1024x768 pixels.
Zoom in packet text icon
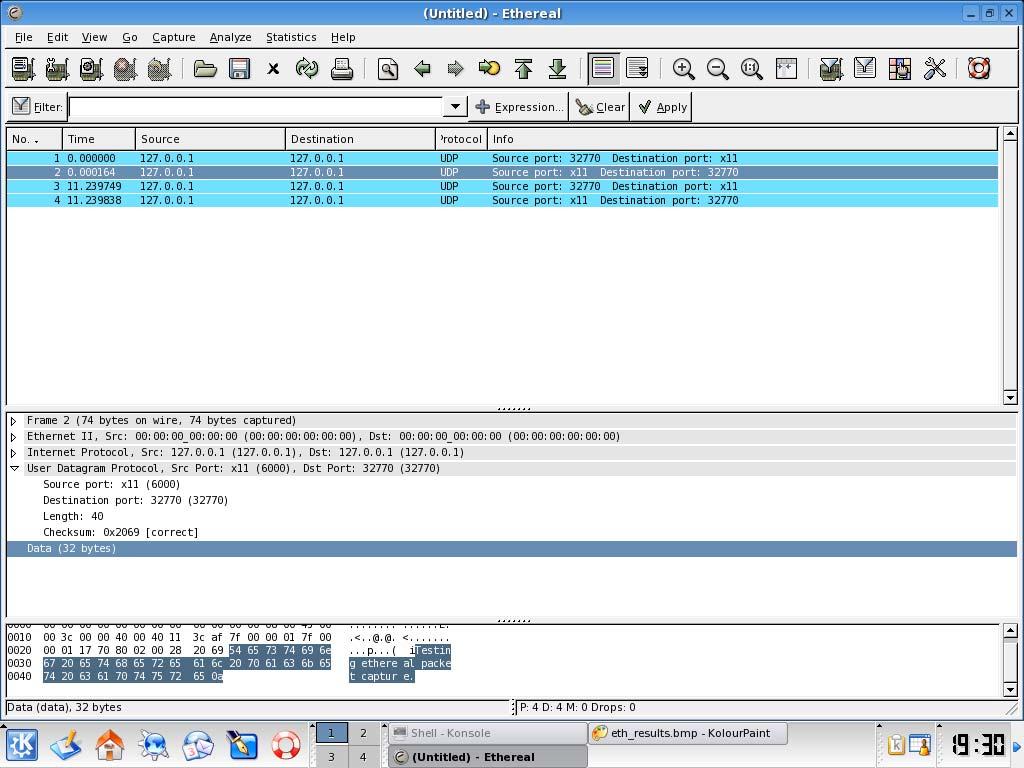point(684,69)
